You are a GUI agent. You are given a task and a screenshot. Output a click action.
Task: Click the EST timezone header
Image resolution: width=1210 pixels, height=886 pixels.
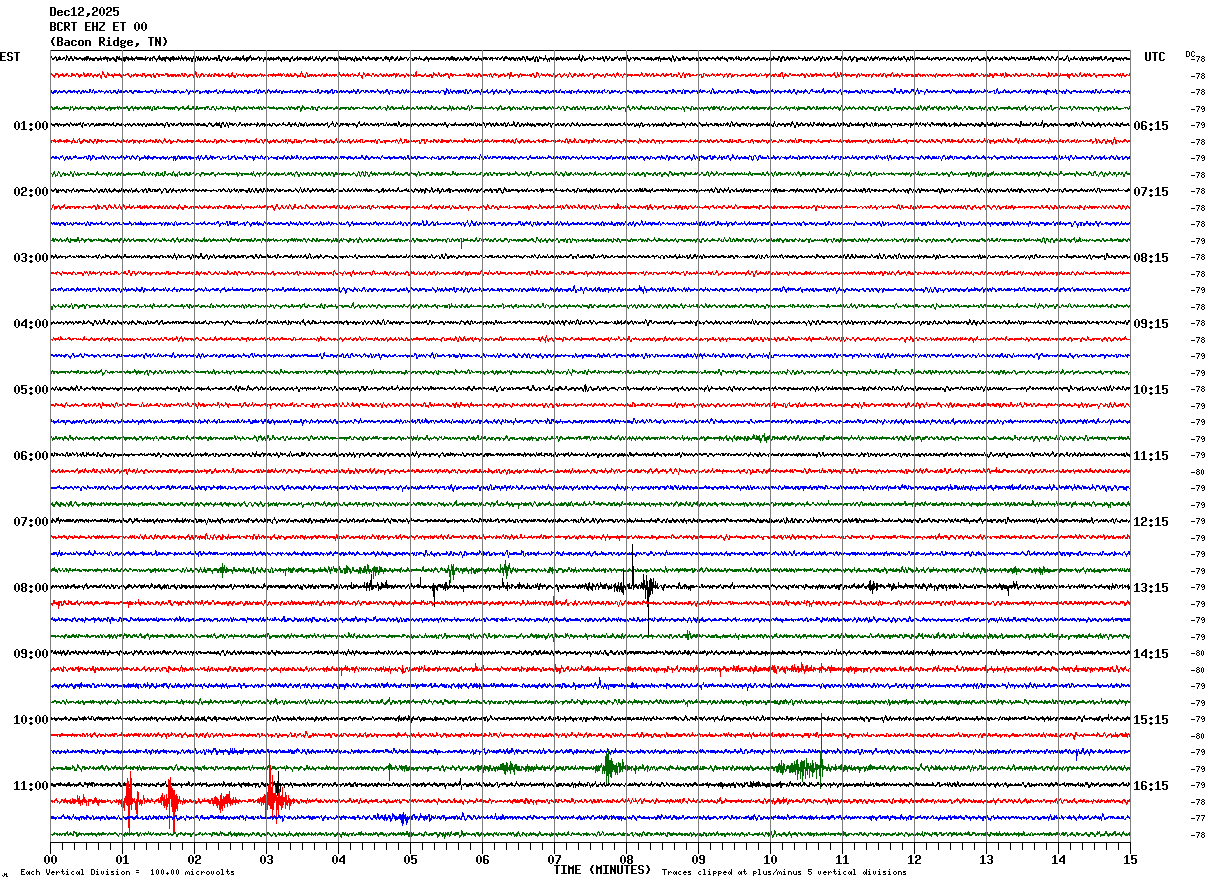(x=10, y=57)
